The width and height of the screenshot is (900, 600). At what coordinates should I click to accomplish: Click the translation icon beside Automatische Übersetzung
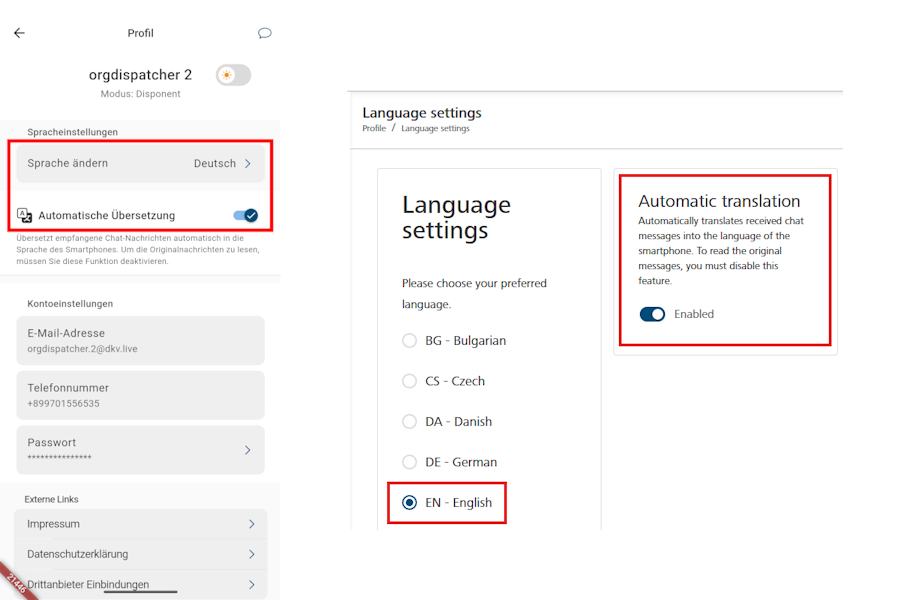coord(25,215)
